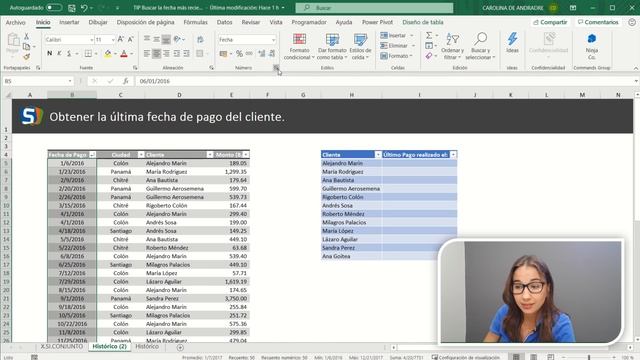Toggle Italic (K) formatting
Image resolution: width=640 pixels, height=360 pixels.
(x=59, y=53)
